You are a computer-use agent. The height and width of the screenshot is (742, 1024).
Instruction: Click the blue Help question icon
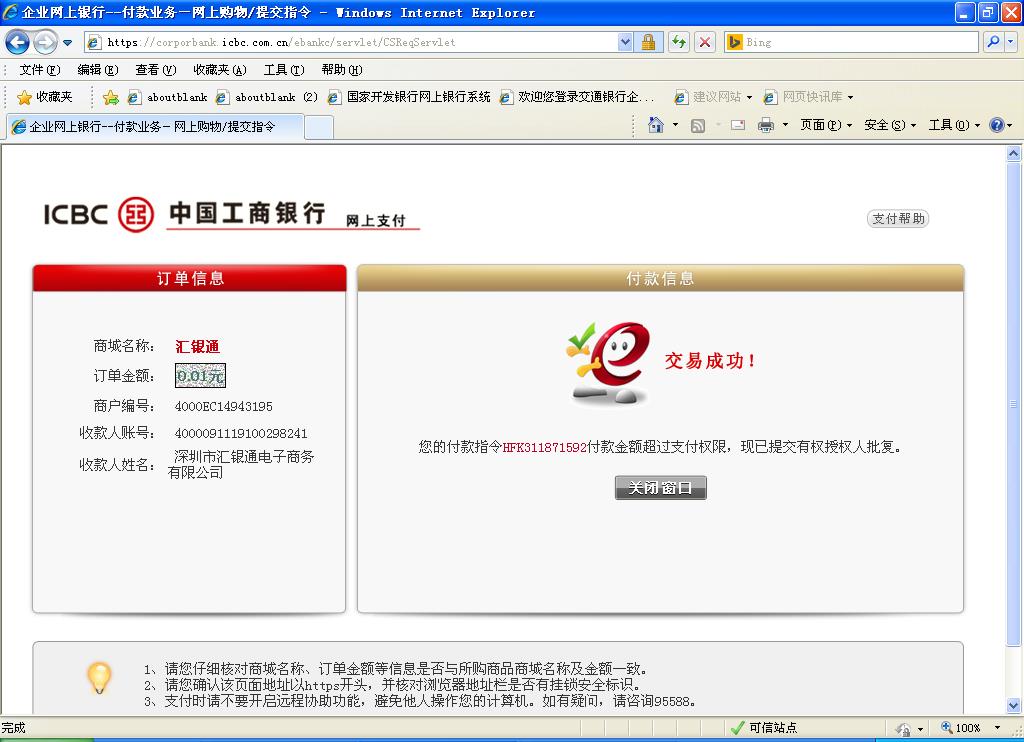[997, 125]
